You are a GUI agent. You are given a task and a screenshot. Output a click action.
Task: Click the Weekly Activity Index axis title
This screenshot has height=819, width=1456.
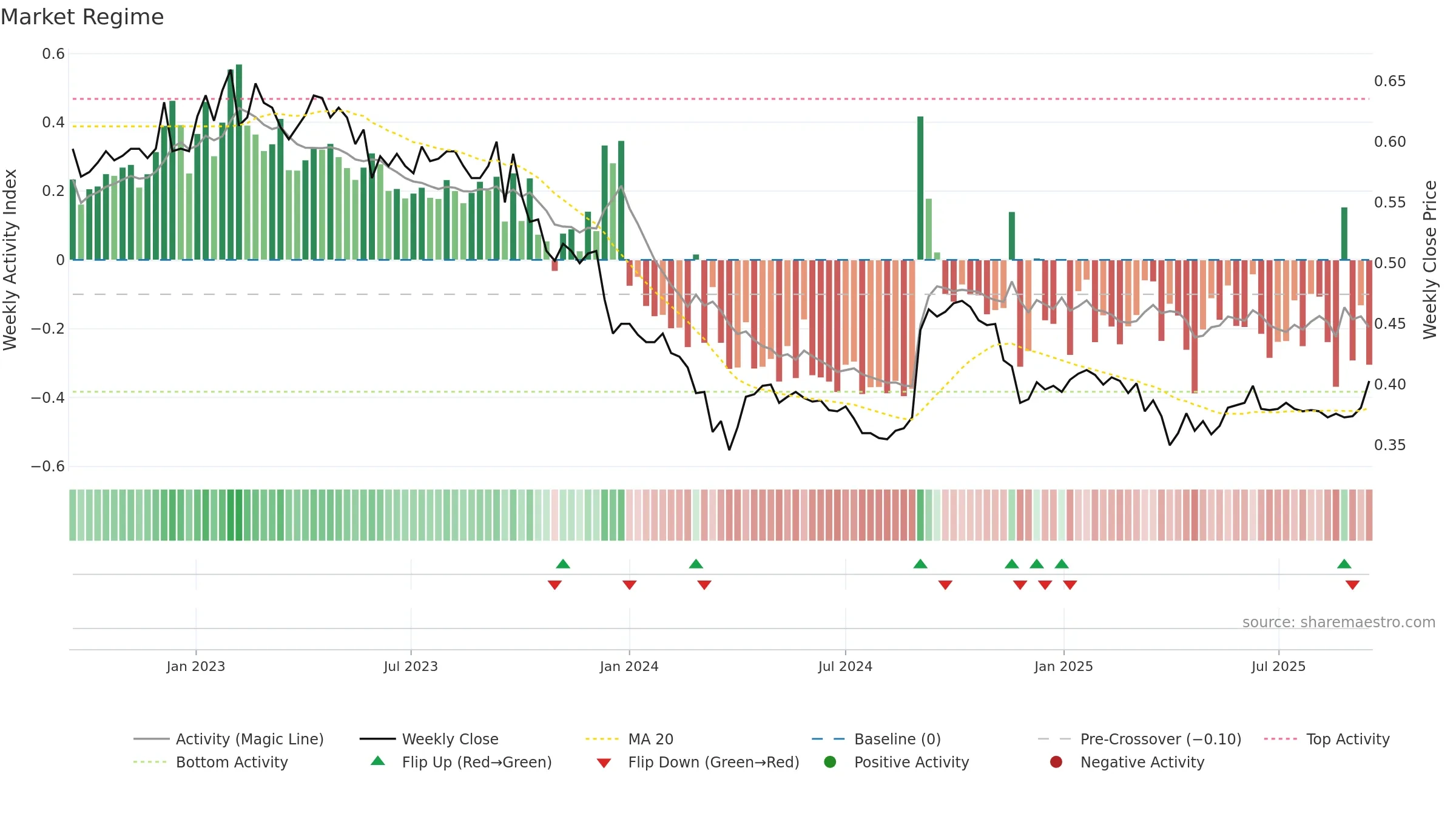click(10, 260)
